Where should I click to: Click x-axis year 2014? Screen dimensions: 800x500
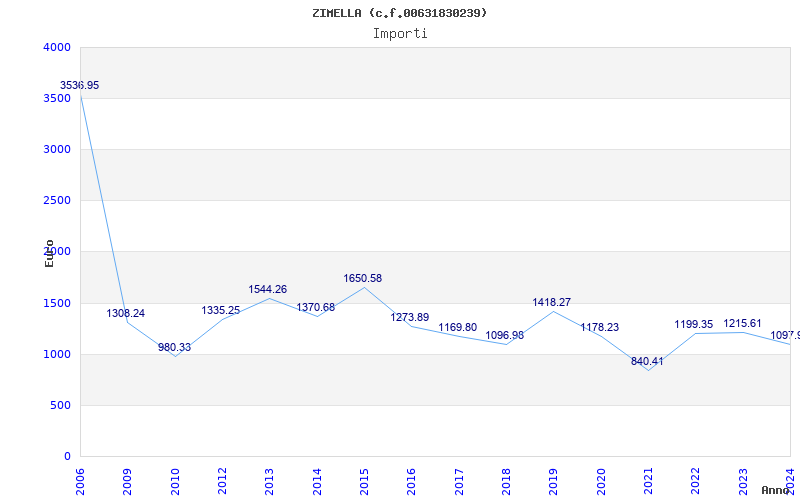317,482
